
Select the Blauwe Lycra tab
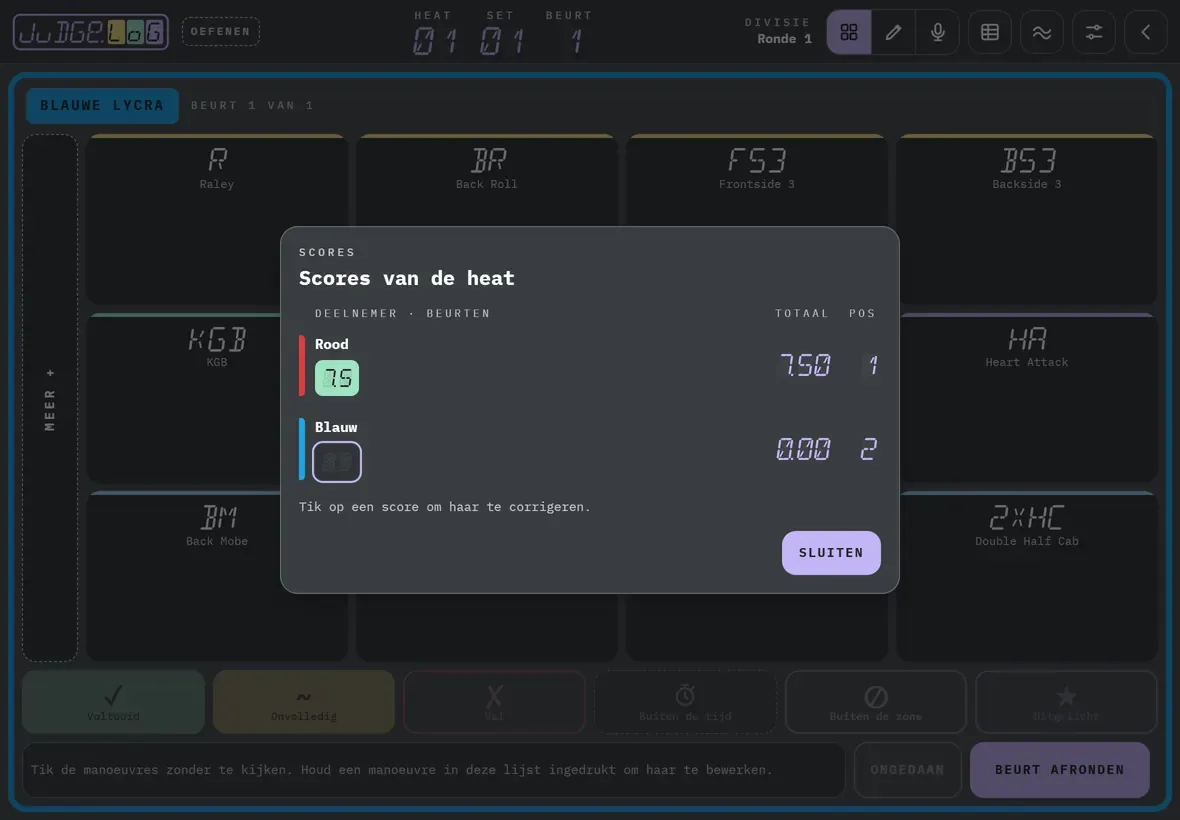pyautogui.click(x=102, y=105)
